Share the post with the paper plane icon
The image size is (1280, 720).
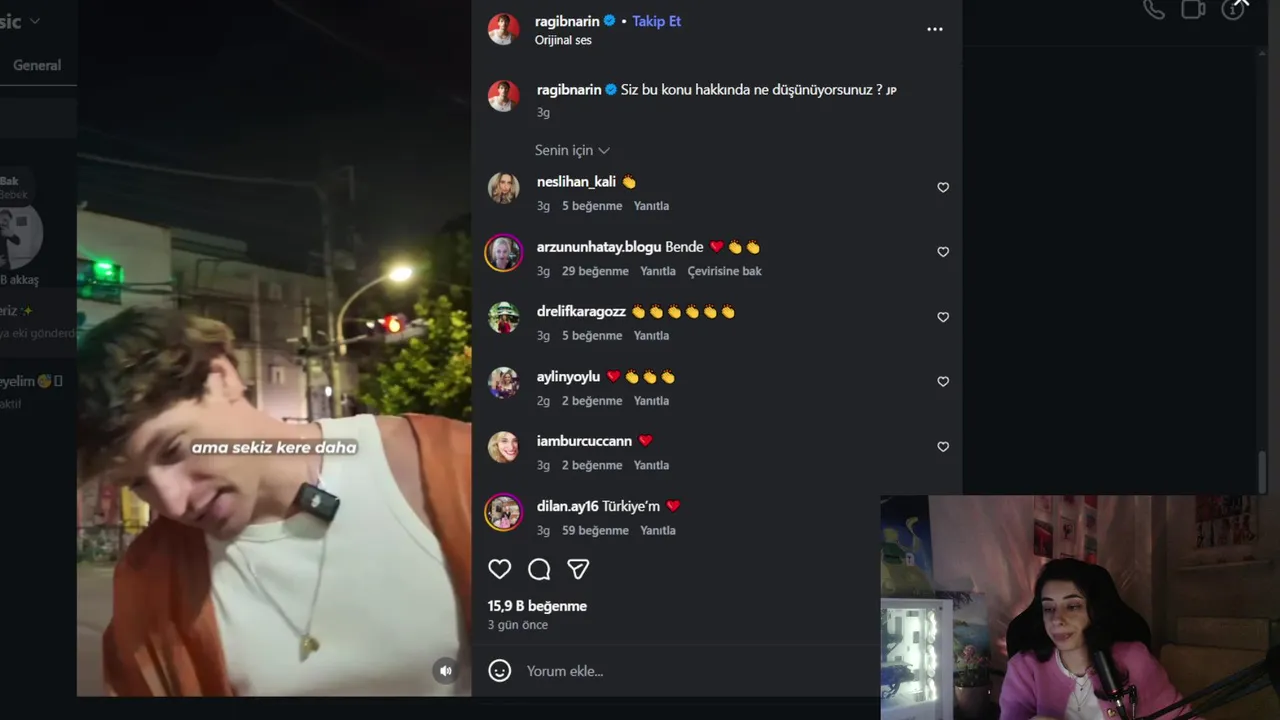pos(578,569)
